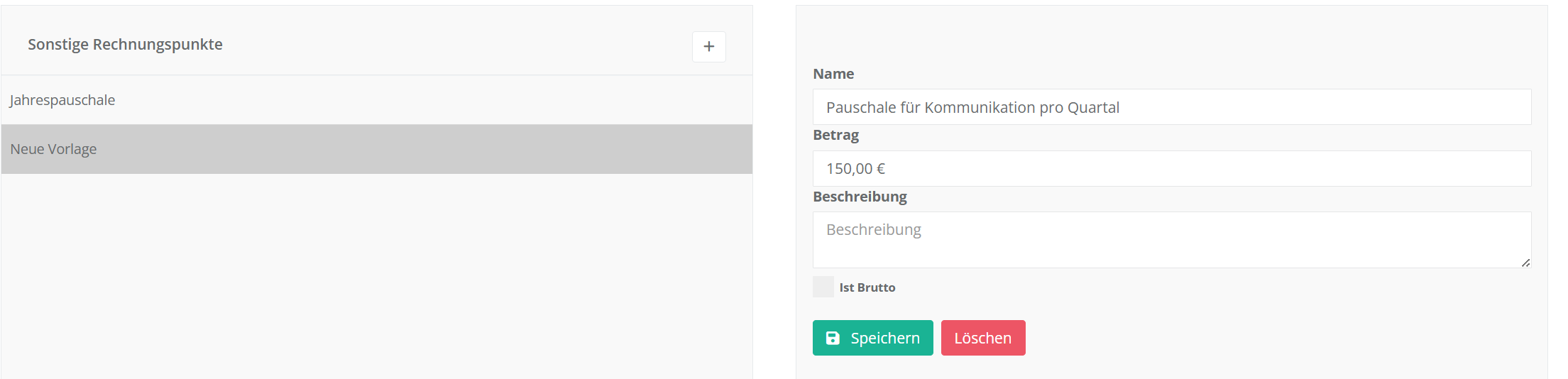Click the Ist Brutto label text
Viewport: 1568px width, 379px height.
(867, 287)
